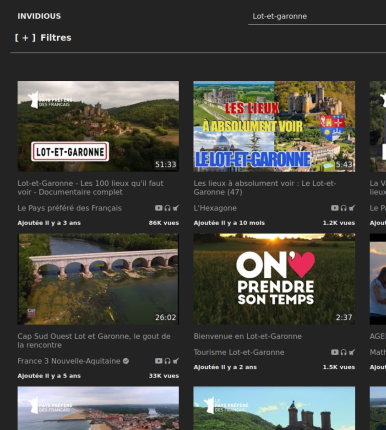Switch instance for Tourisme Lot-et-Garonne video
Viewport: 386px width, 430px height.
pos(352,352)
